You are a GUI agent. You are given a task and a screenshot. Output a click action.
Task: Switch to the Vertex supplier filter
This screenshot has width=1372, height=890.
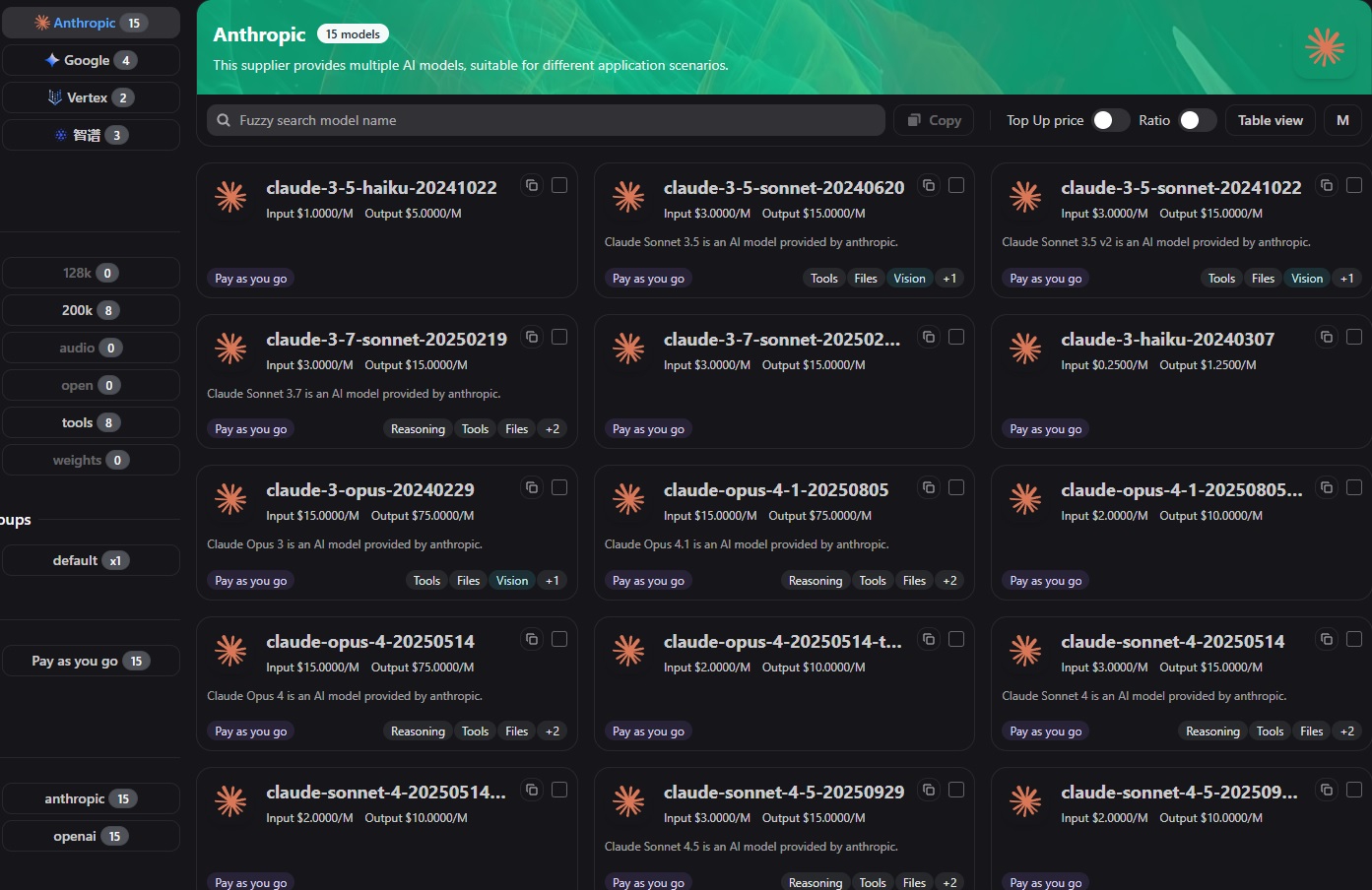pyautogui.click(x=91, y=97)
